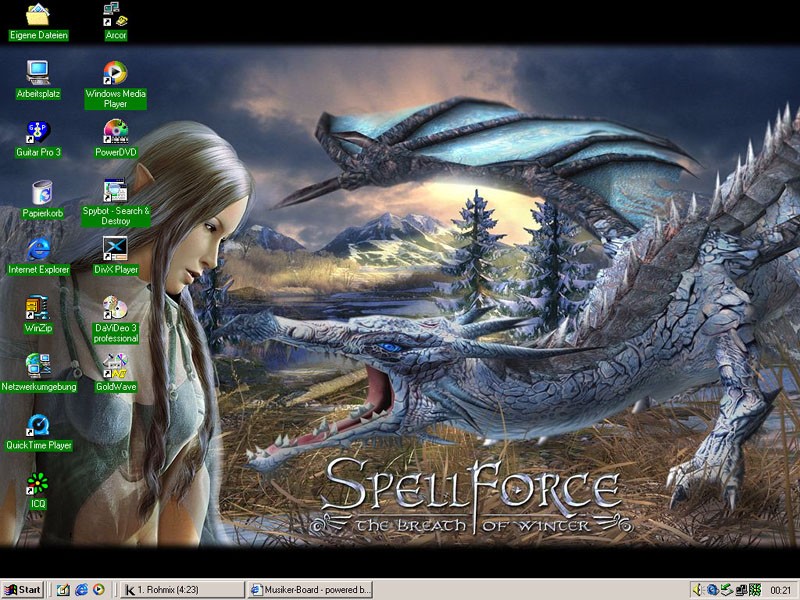The height and width of the screenshot is (600, 800).
Task: Select the Arbeitsplatz desktop icon
Action: (x=38, y=73)
